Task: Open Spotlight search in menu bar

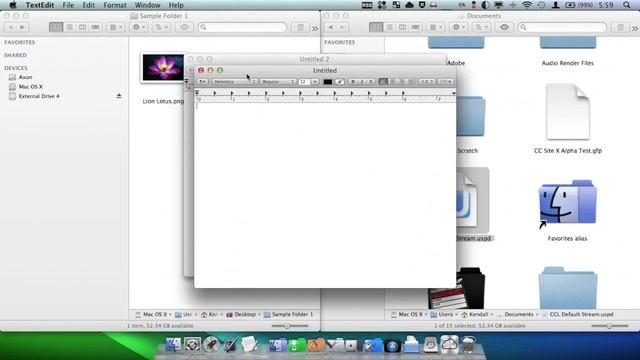Action: click(x=627, y=5)
